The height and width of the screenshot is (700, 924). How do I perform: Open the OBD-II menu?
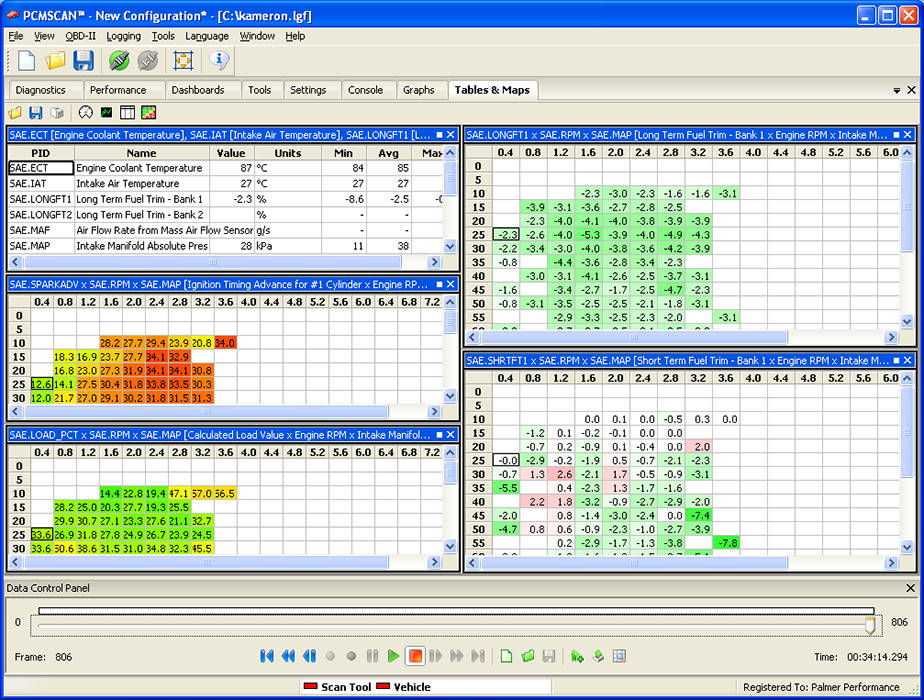click(x=80, y=36)
